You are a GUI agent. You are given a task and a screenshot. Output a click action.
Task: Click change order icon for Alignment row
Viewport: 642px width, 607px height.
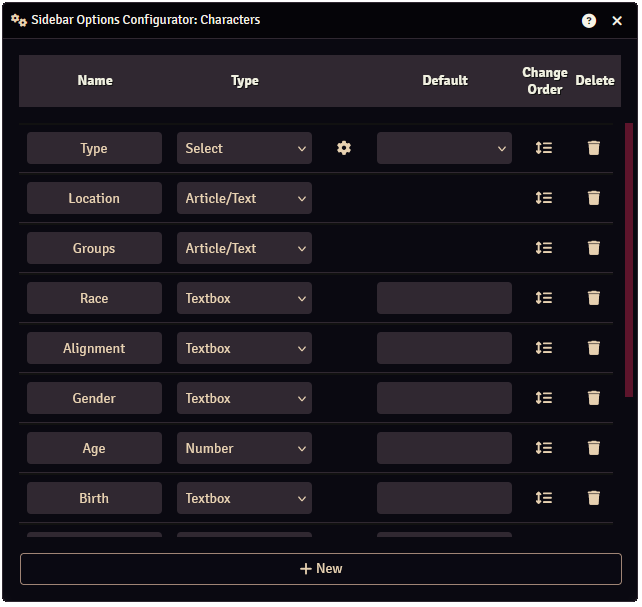[543, 348]
